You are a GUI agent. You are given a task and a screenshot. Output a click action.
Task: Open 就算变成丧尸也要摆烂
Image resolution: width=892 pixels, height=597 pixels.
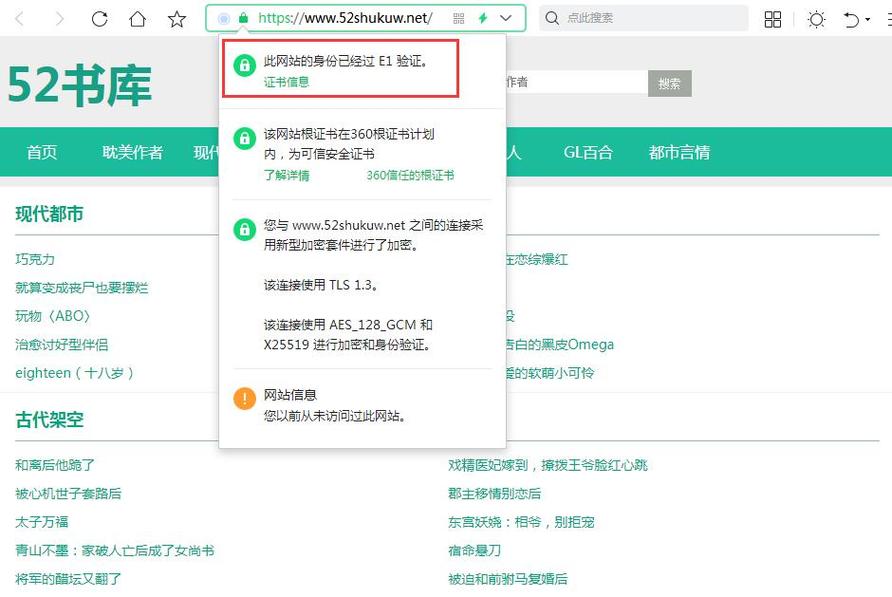pyautogui.click(x=81, y=288)
